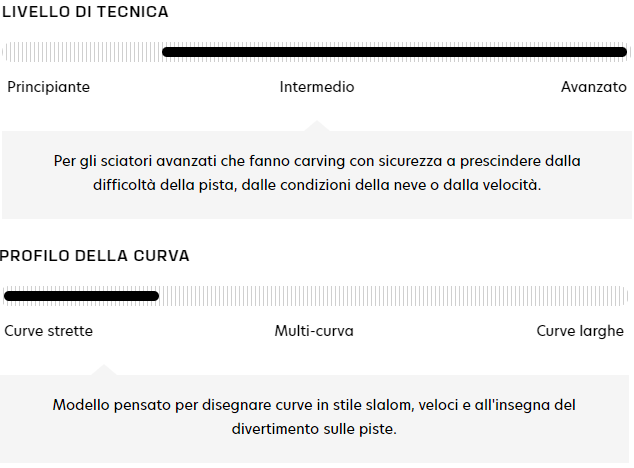The image size is (634, 468).
Task: Click the filled black technique level bar
Action: point(395,52)
